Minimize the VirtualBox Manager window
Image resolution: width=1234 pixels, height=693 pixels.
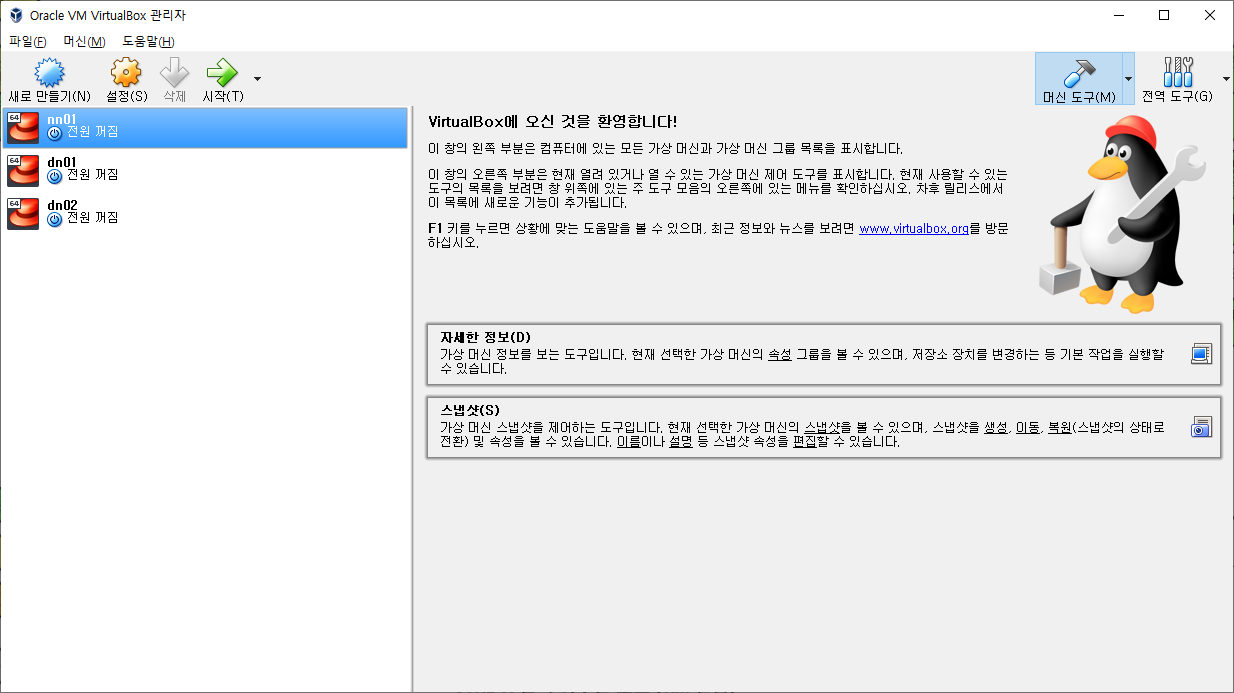(x=1118, y=15)
